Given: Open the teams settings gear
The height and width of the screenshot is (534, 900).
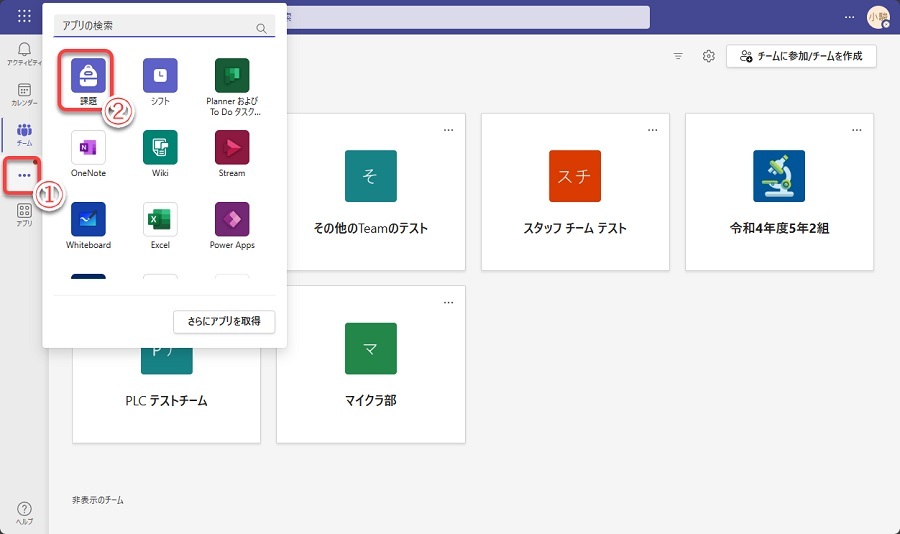Looking at the screenshot, I should point(708,56).
